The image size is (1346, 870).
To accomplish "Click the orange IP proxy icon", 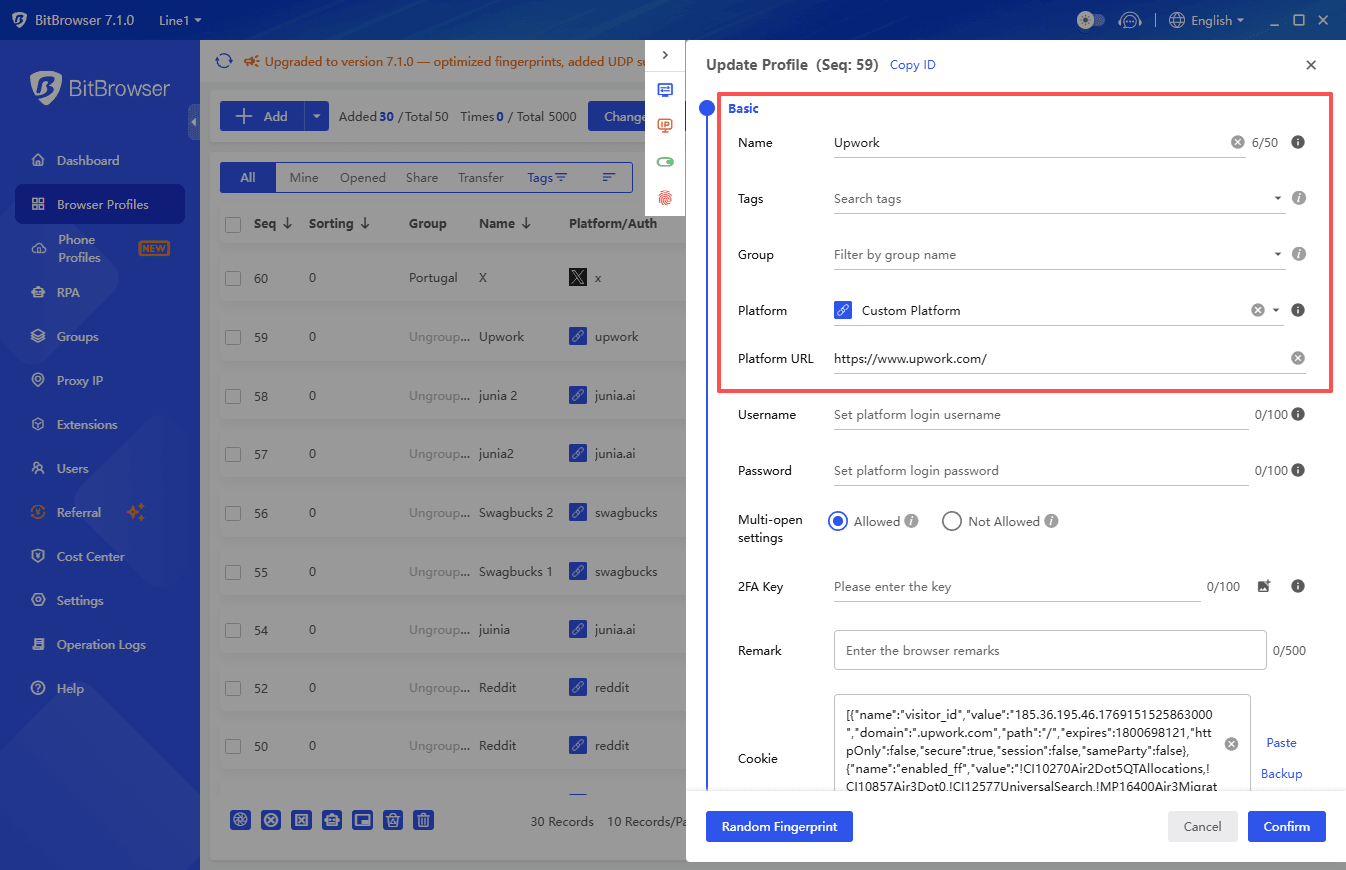I will (x=665, y=126).
